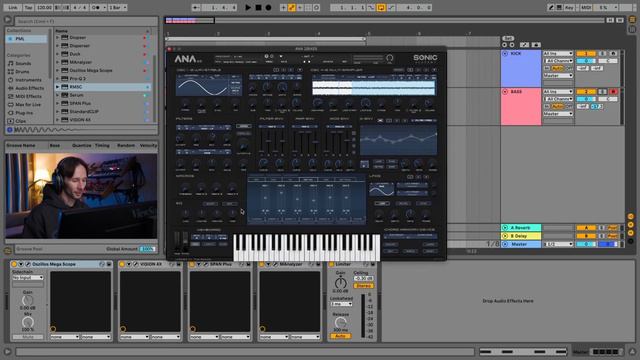Viewport: 640px width, 360px height.
Task: Click the browser search field
Action: pyautogui.click(x=86, y=21)
